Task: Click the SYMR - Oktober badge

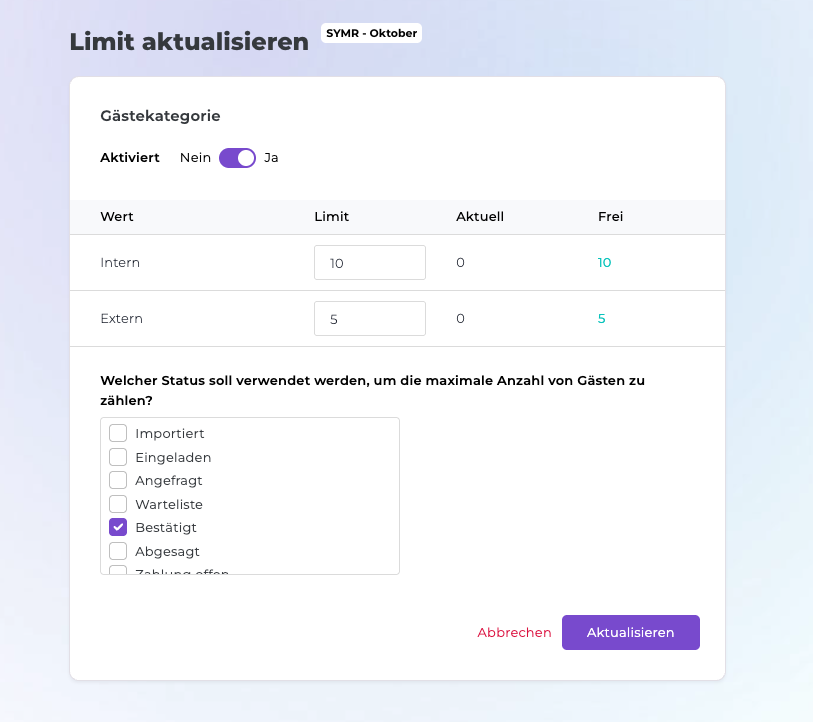Action: 371,33
